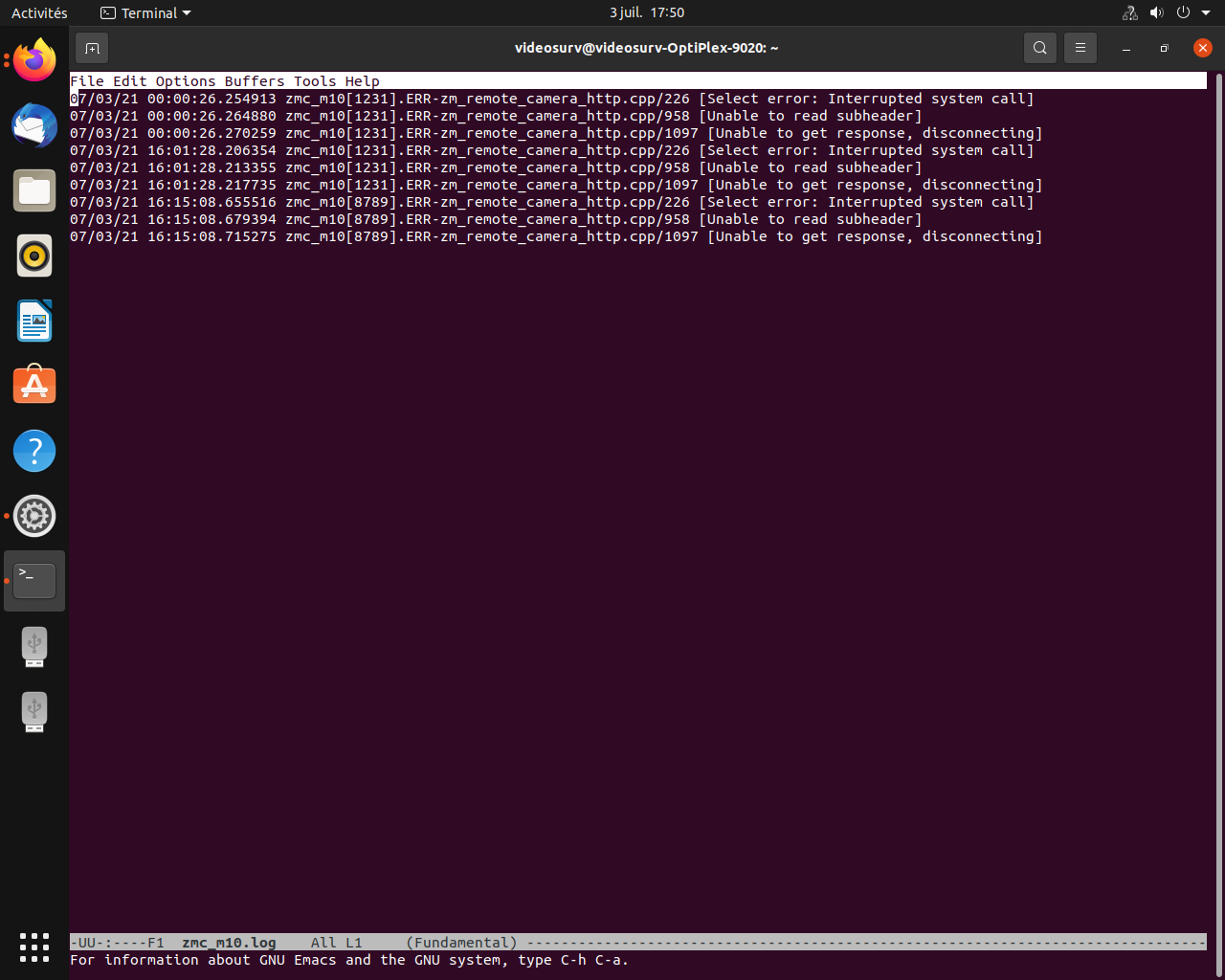
Task: Click log line timestamped 16:01:28.213355
Action: click(x=496, y=167)
